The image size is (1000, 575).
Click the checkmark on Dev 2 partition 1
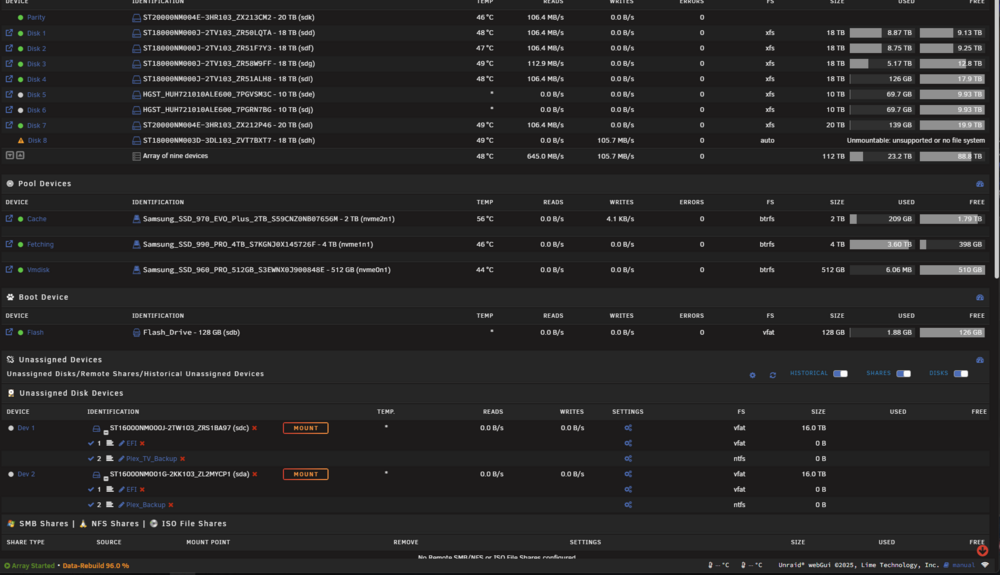(x=91, y=489)
